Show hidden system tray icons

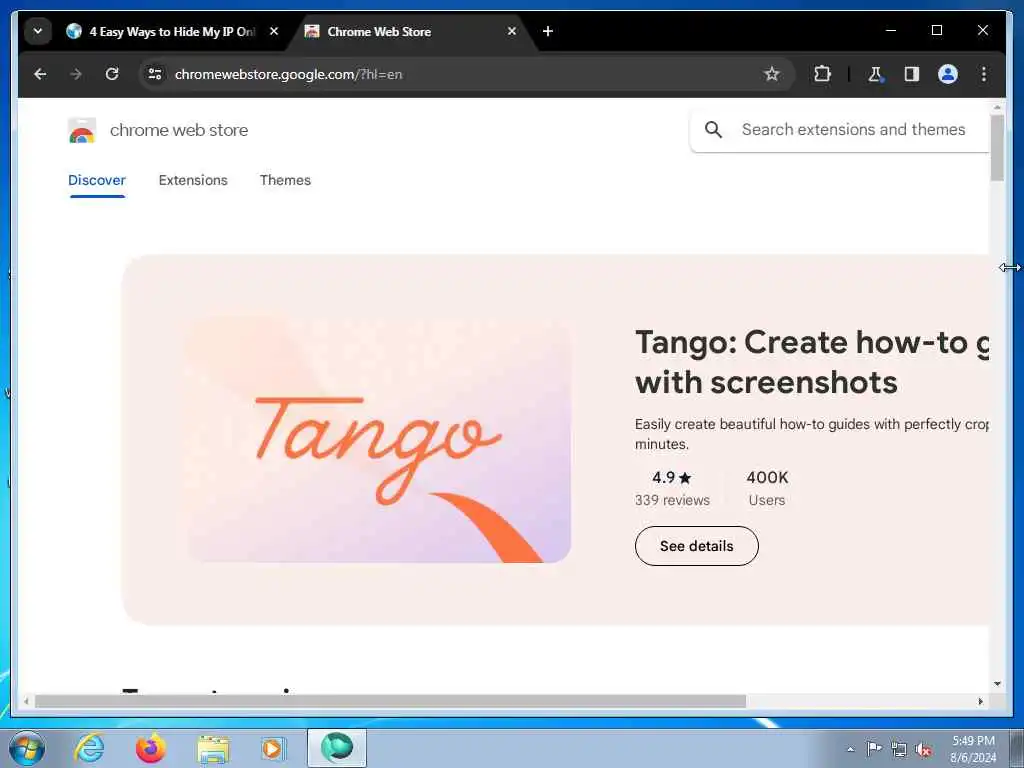point(850,750)
